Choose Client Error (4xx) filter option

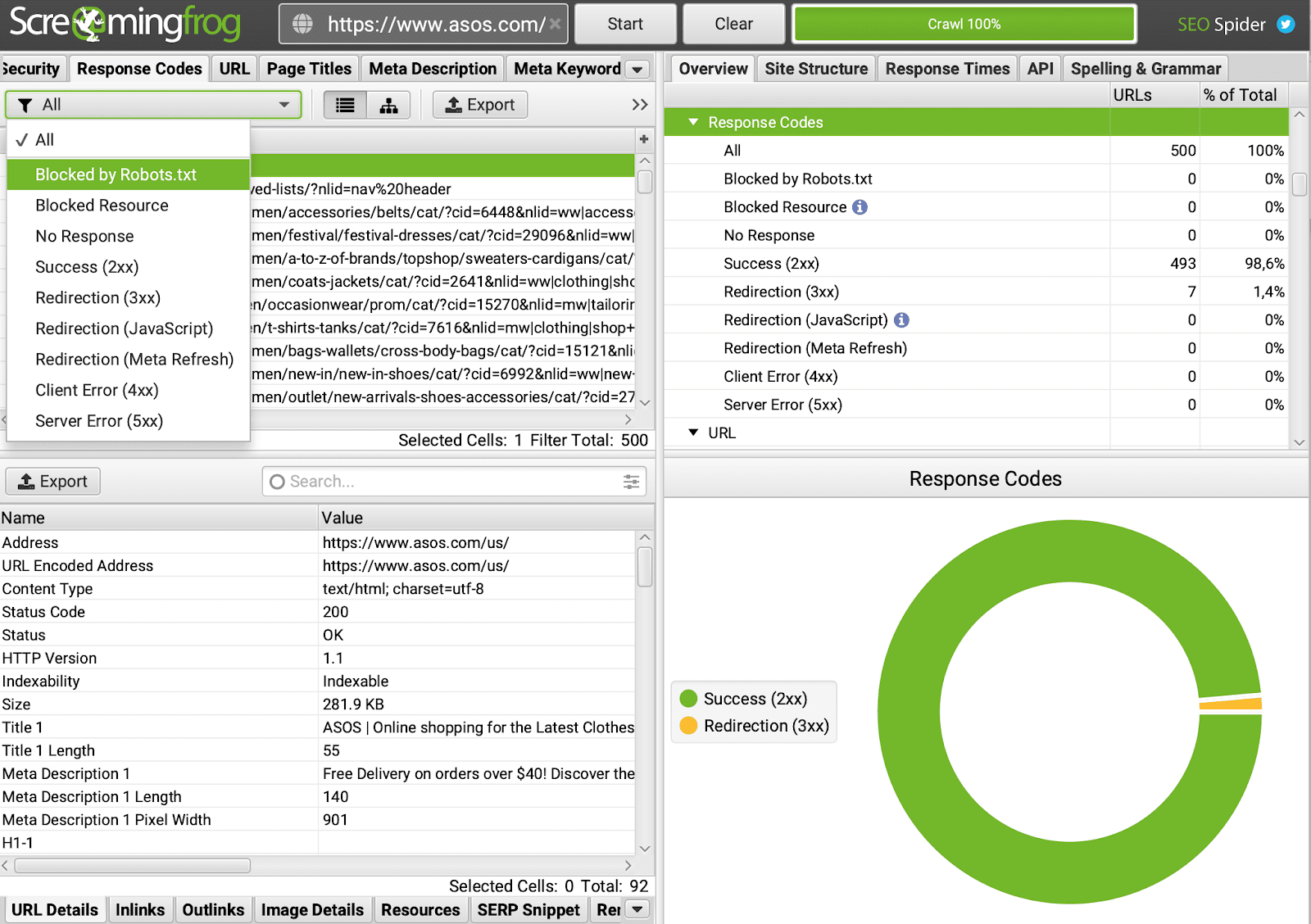[x=129, y=390]
